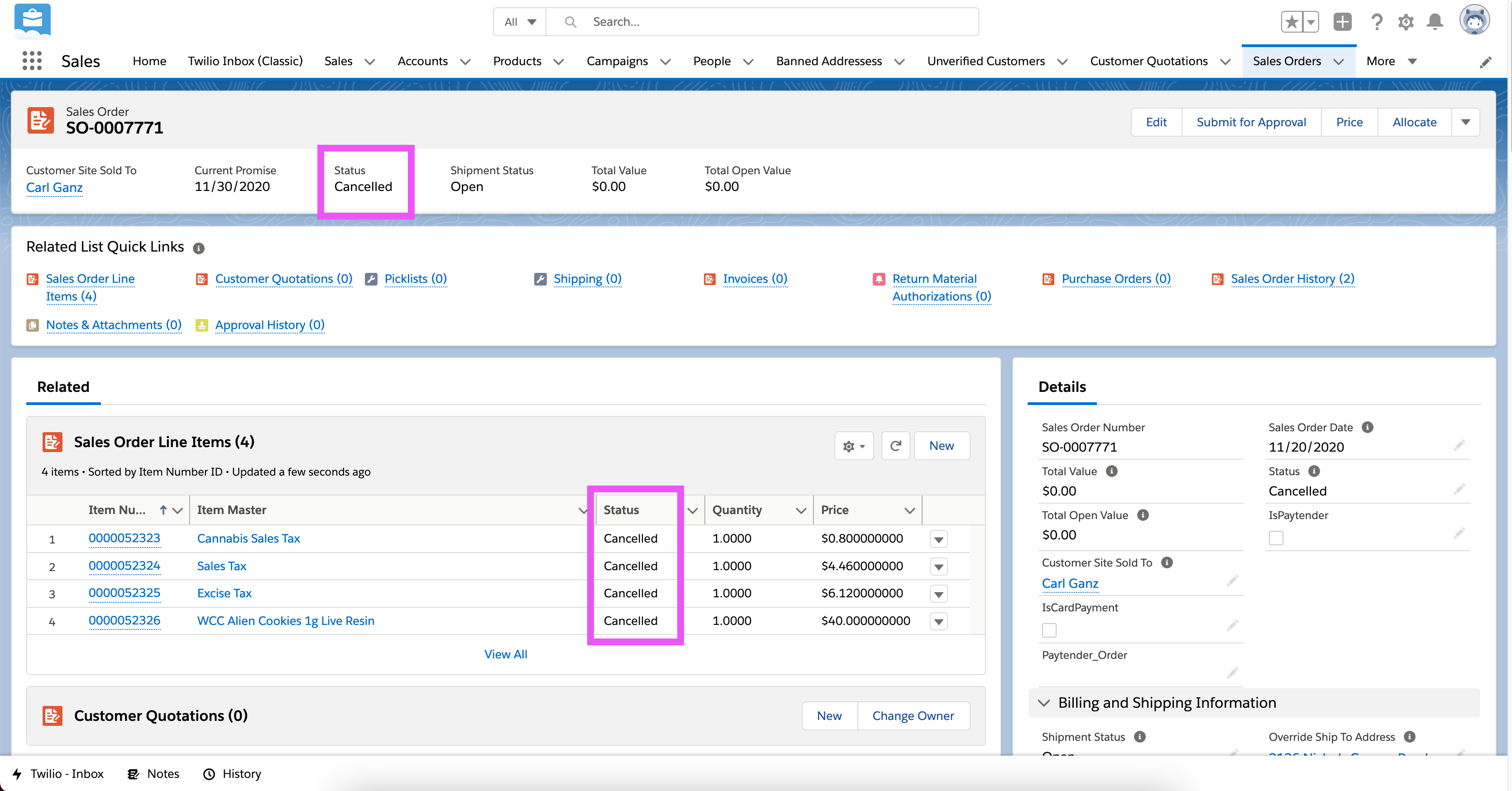
Task: Collapse Billing and Shipping Information section
Action: tap(1043, 703)
